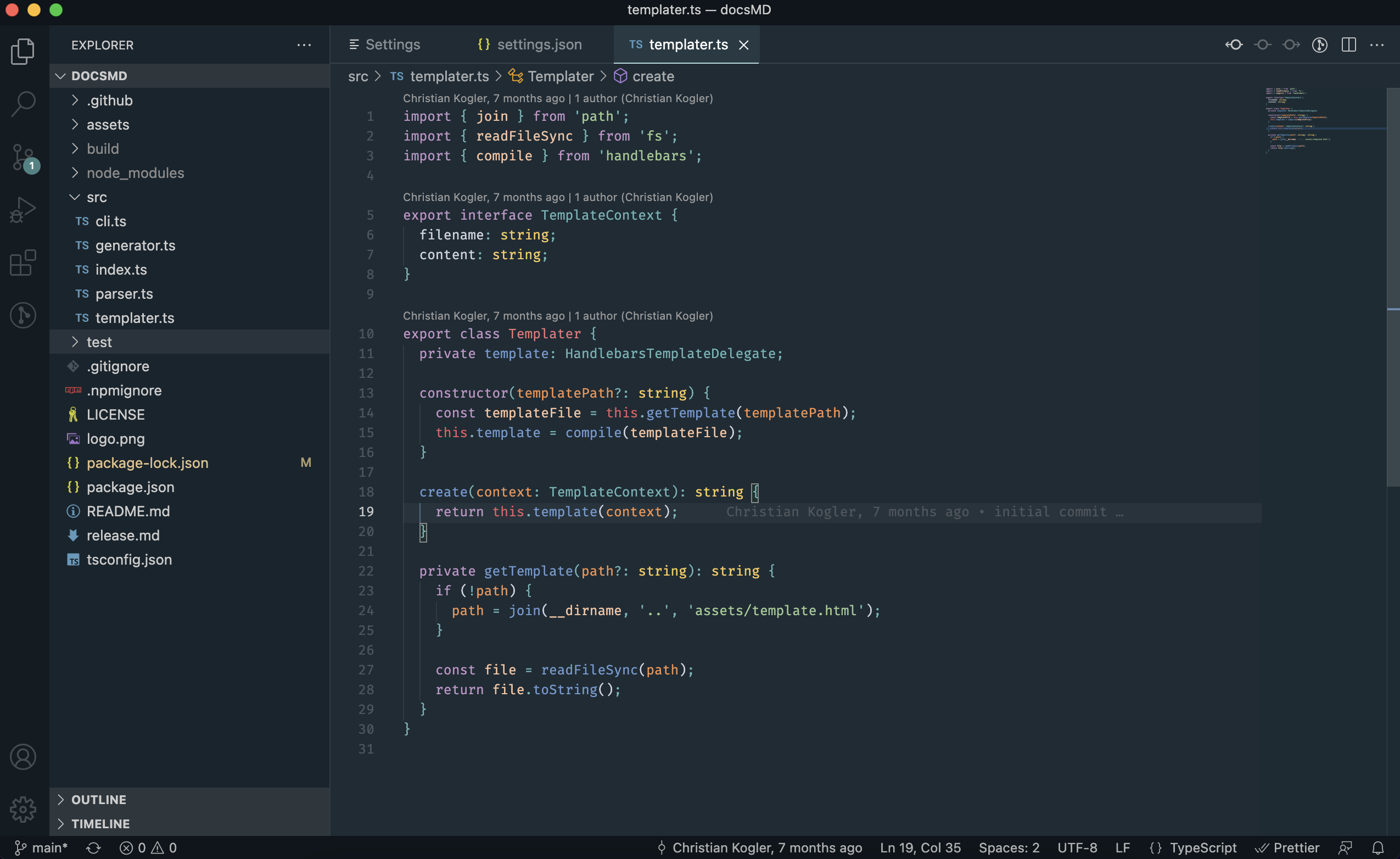Image resolution: width=1400 pixels, height=859 pixels.
Task: Expand the node_modules folder
Action: (135, 173)
